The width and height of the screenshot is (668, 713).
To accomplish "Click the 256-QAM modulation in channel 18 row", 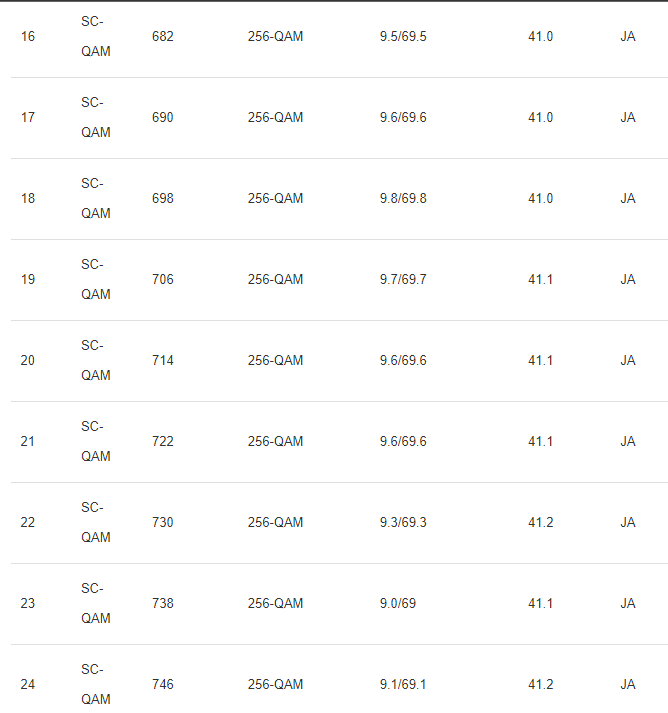I will tap(275, 199).
